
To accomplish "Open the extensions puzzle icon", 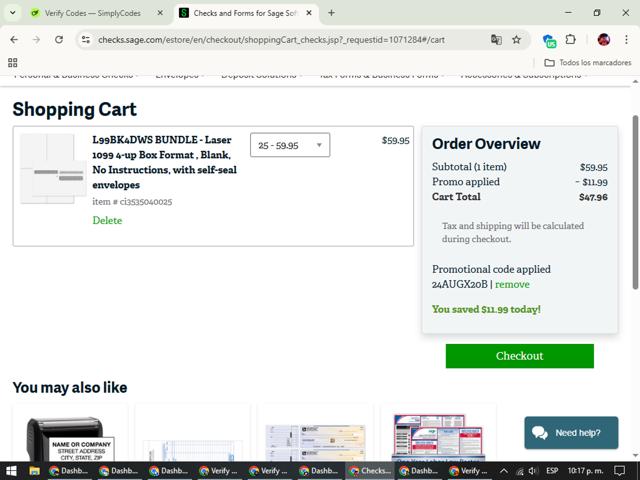I will point(571,40).
